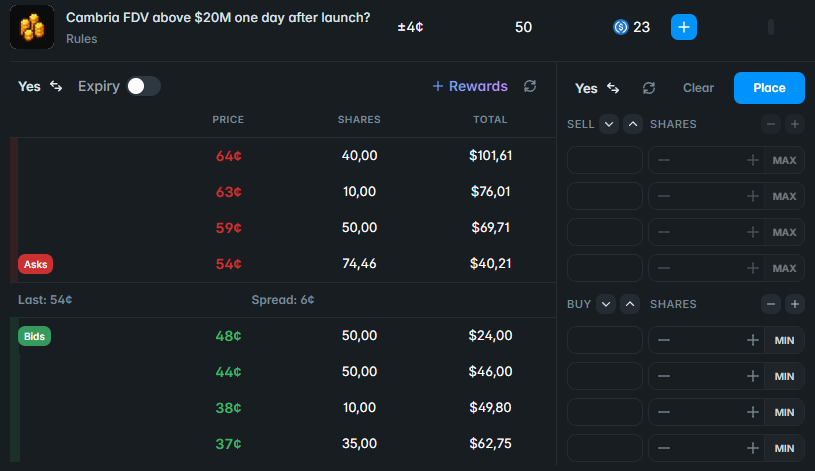
Task: Click the $101,61 total value
Action: pos(490,155)
